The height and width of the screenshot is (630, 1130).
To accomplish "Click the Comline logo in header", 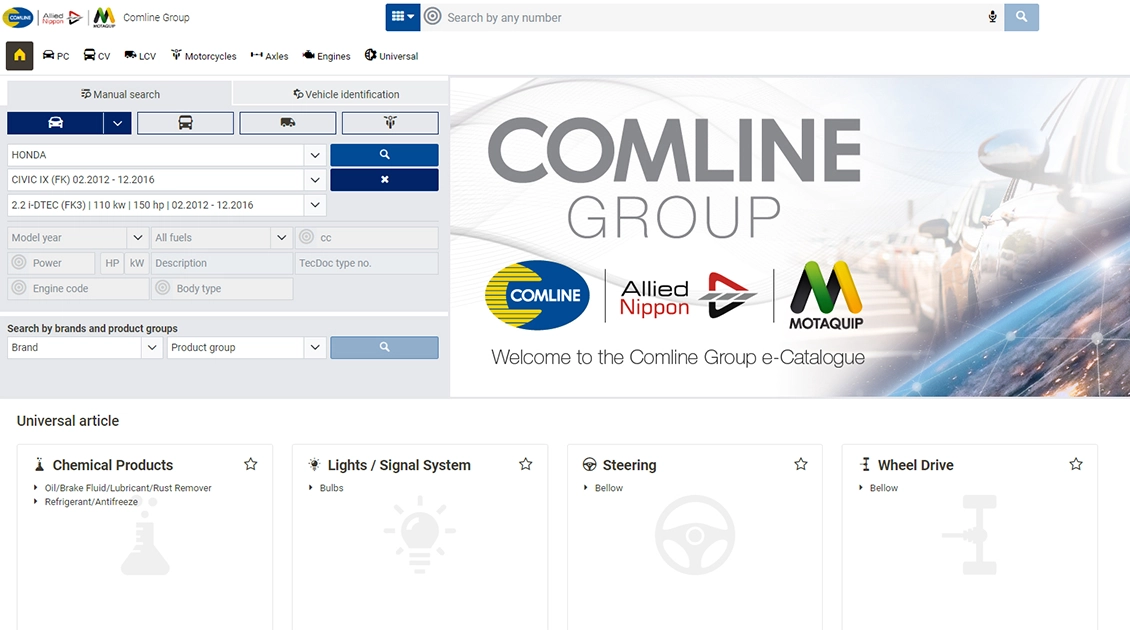I will [18, 17].
